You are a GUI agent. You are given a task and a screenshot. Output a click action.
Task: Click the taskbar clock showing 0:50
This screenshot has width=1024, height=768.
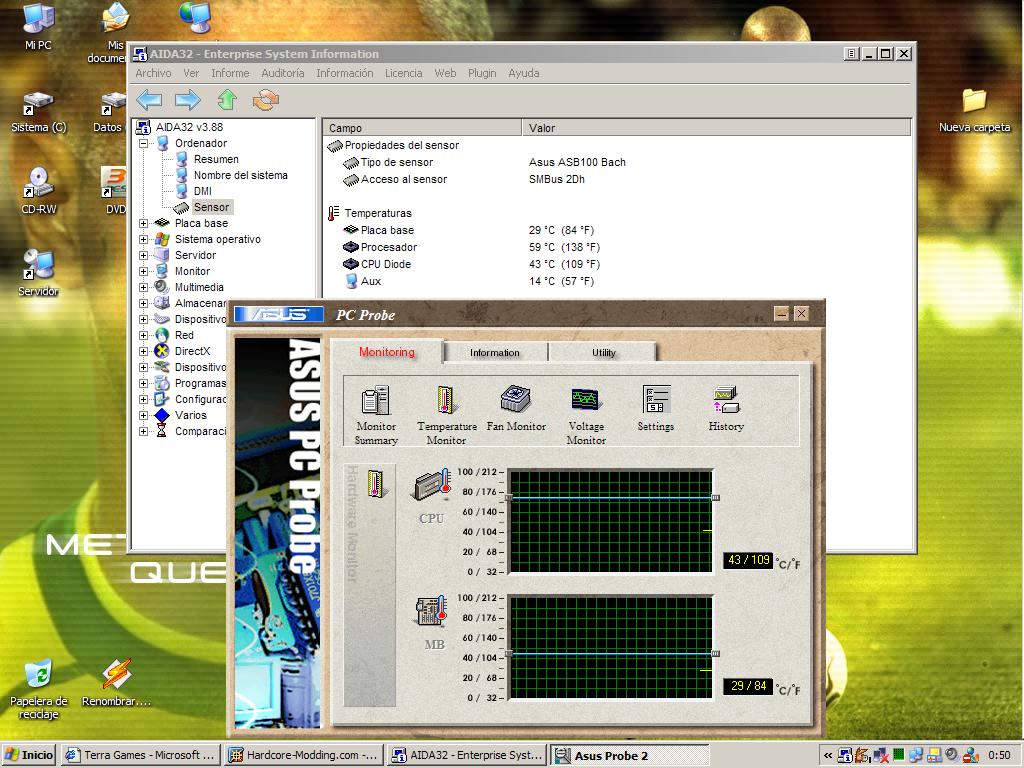tap(999, 755)
